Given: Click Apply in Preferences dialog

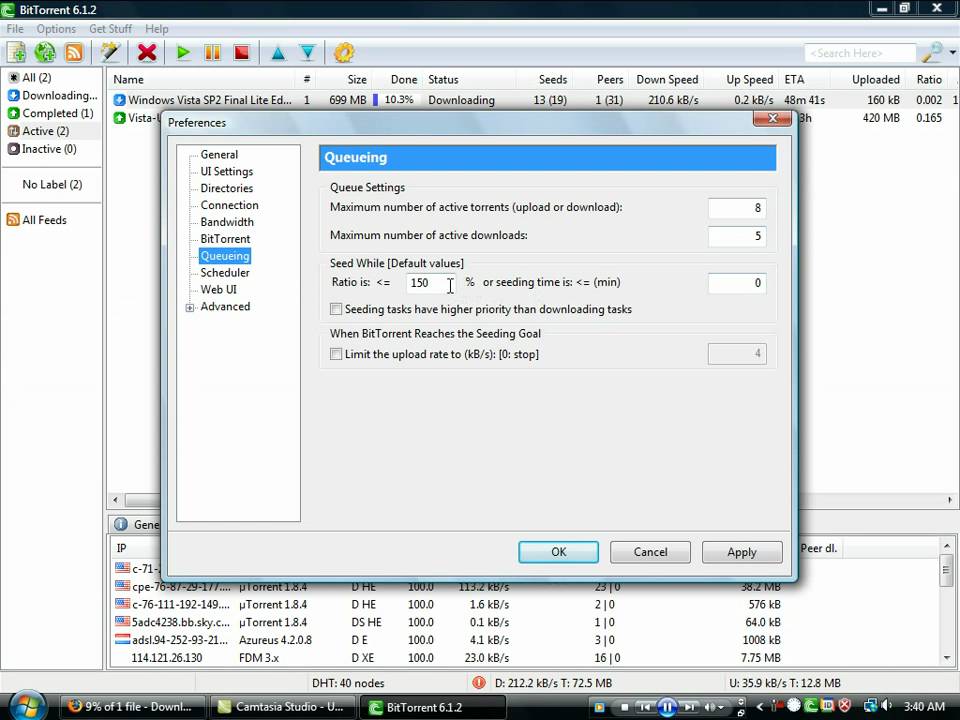Looking at the screenshot, I should pos(742,552).
